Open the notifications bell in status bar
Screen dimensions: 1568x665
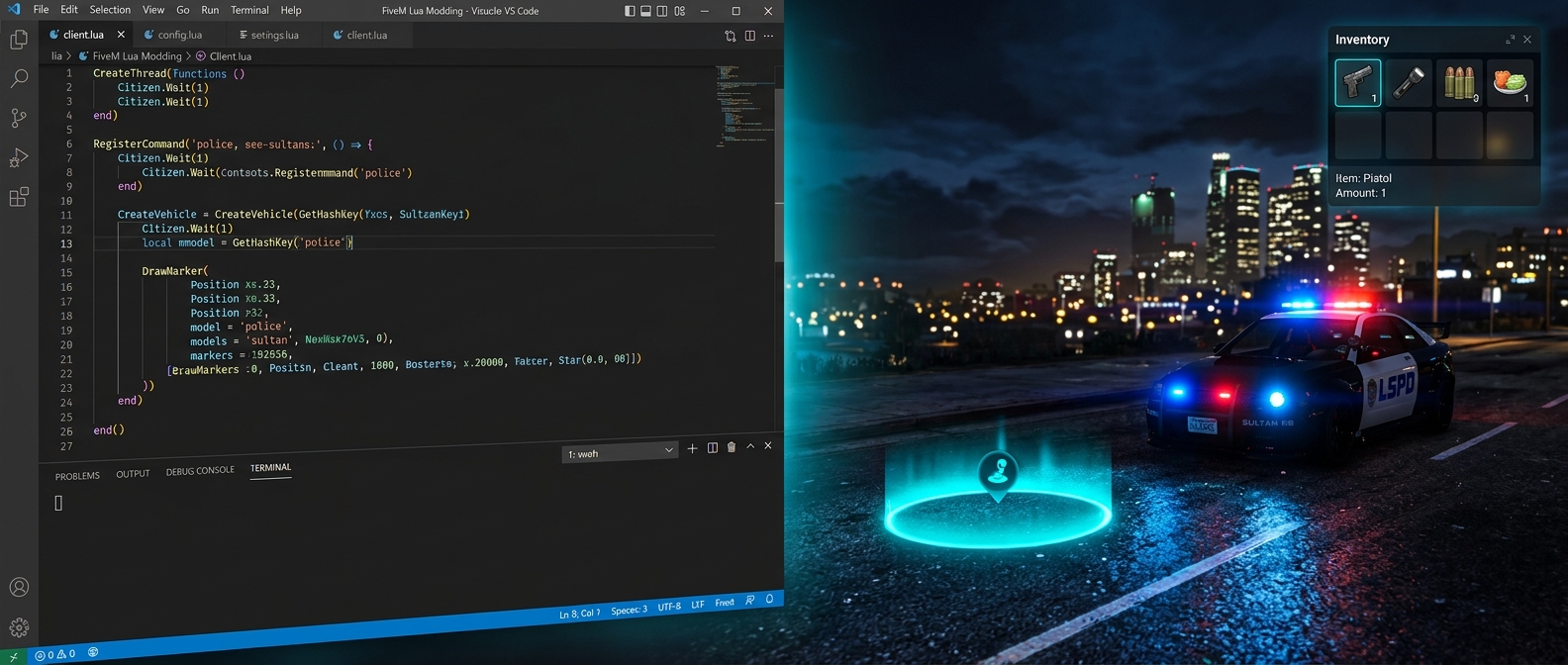pyautogui.click(x=769, y=600)
